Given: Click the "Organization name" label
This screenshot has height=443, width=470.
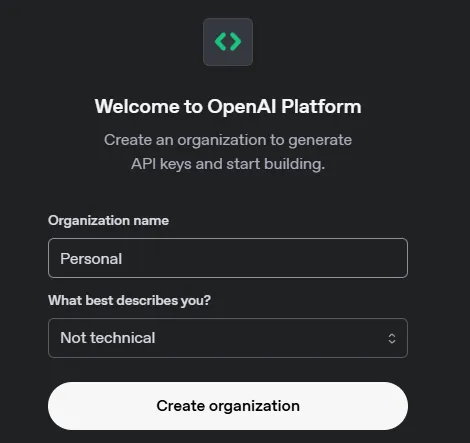Looking at the screenshot, I should pyautogui.click(x=108, y=221).
